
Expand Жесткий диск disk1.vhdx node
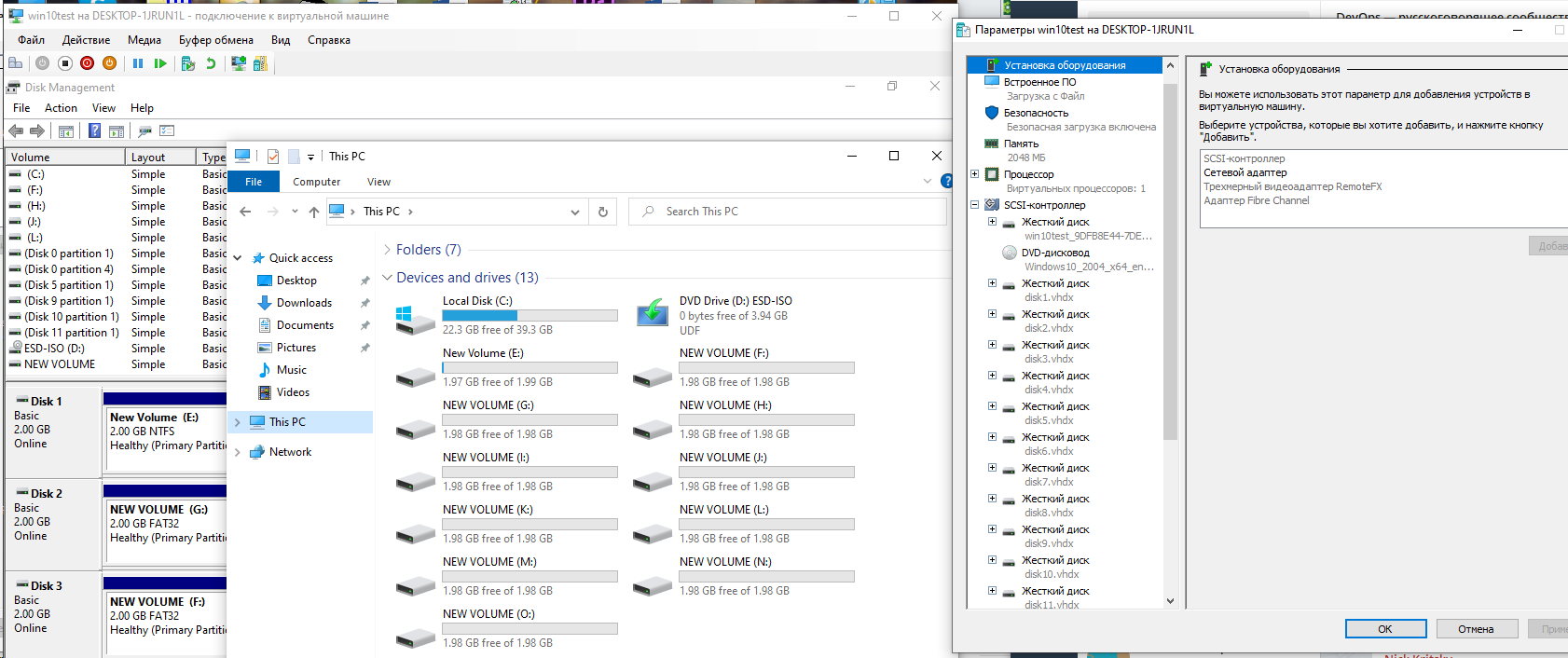(x=992, y=283)
